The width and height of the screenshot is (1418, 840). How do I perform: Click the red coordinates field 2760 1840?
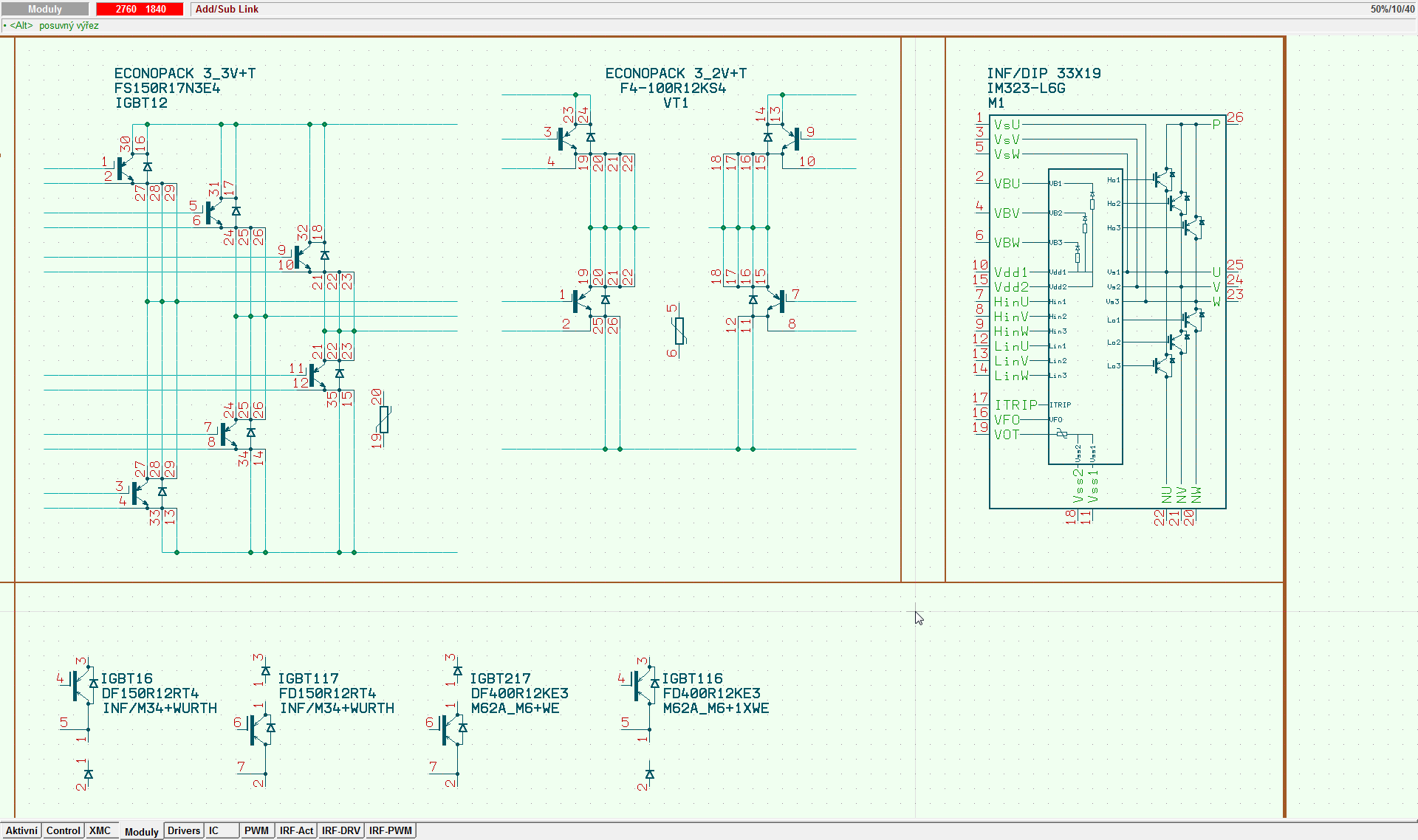[x=140, y=9]
